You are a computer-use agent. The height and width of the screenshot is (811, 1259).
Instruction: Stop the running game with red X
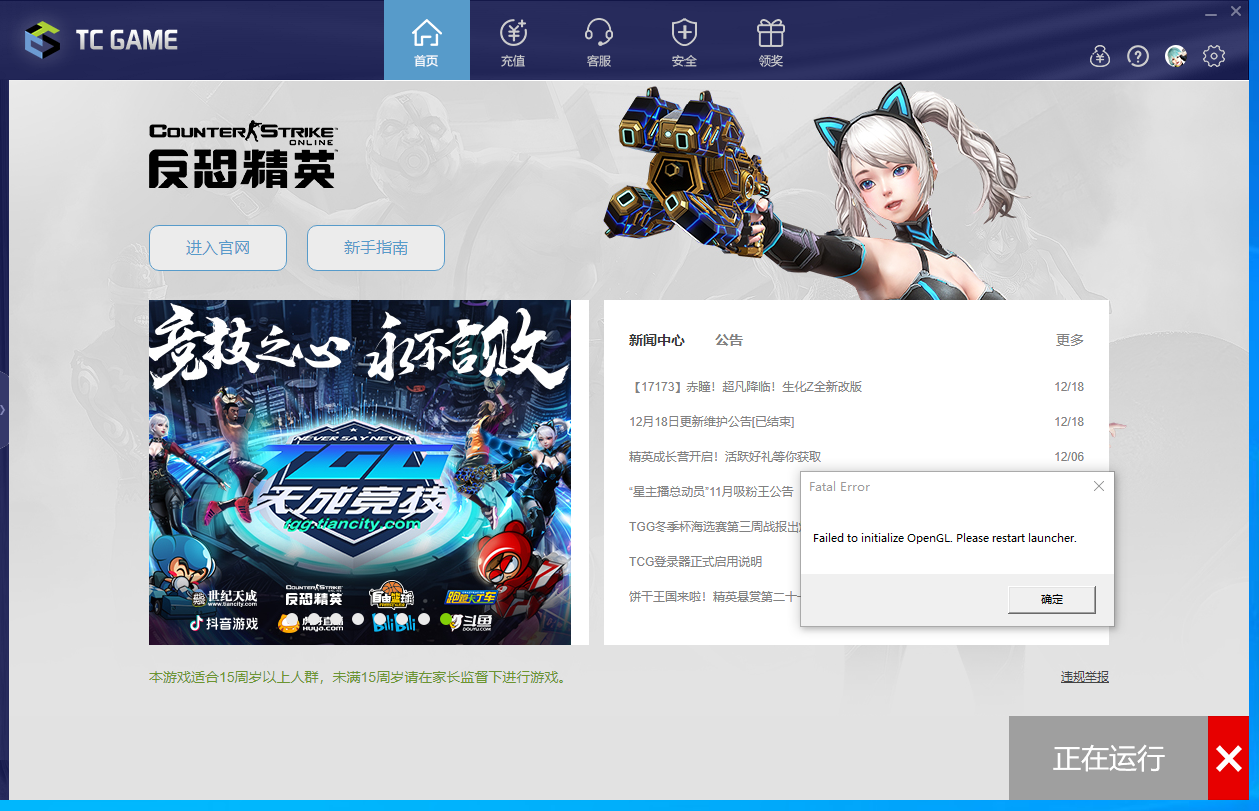point(1228,758)
